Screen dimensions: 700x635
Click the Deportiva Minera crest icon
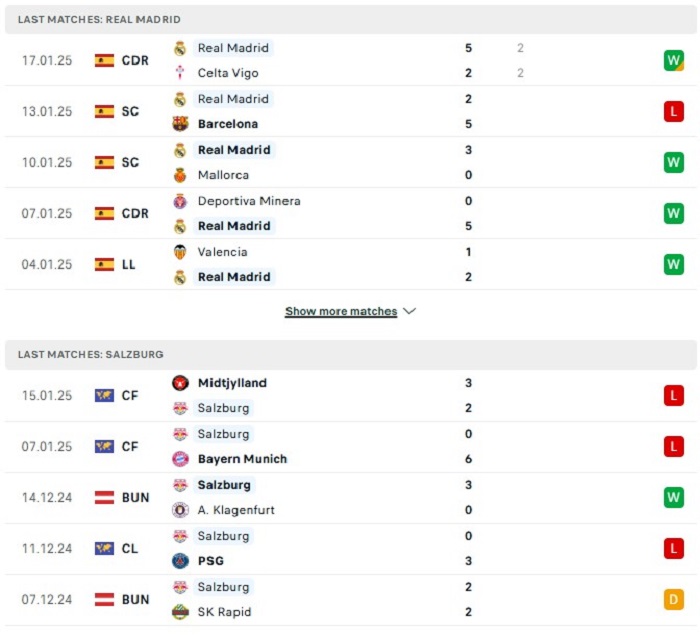tap(180, 201)
